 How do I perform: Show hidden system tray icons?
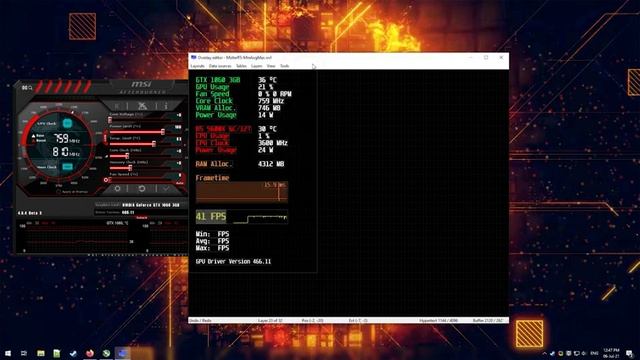(x=544, y=353)
